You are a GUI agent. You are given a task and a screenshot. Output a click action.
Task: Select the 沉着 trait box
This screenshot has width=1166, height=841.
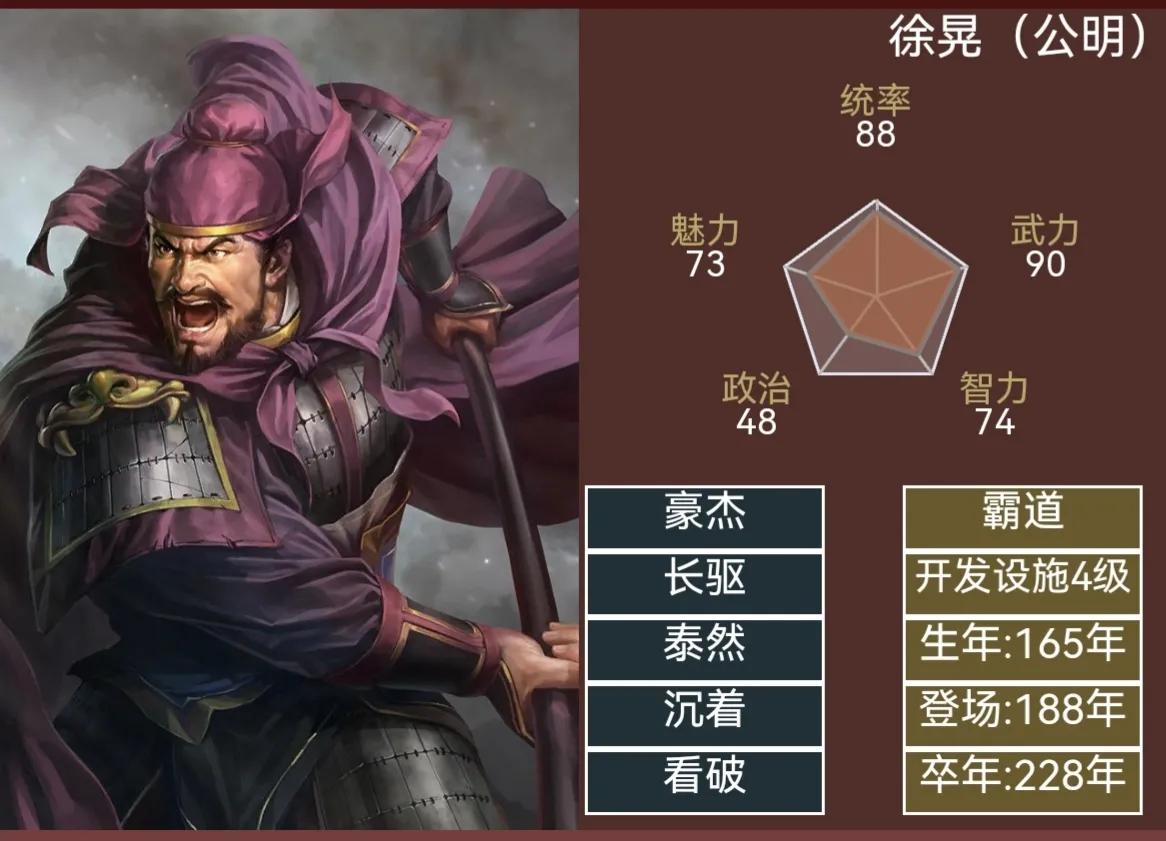coord(704,715)
